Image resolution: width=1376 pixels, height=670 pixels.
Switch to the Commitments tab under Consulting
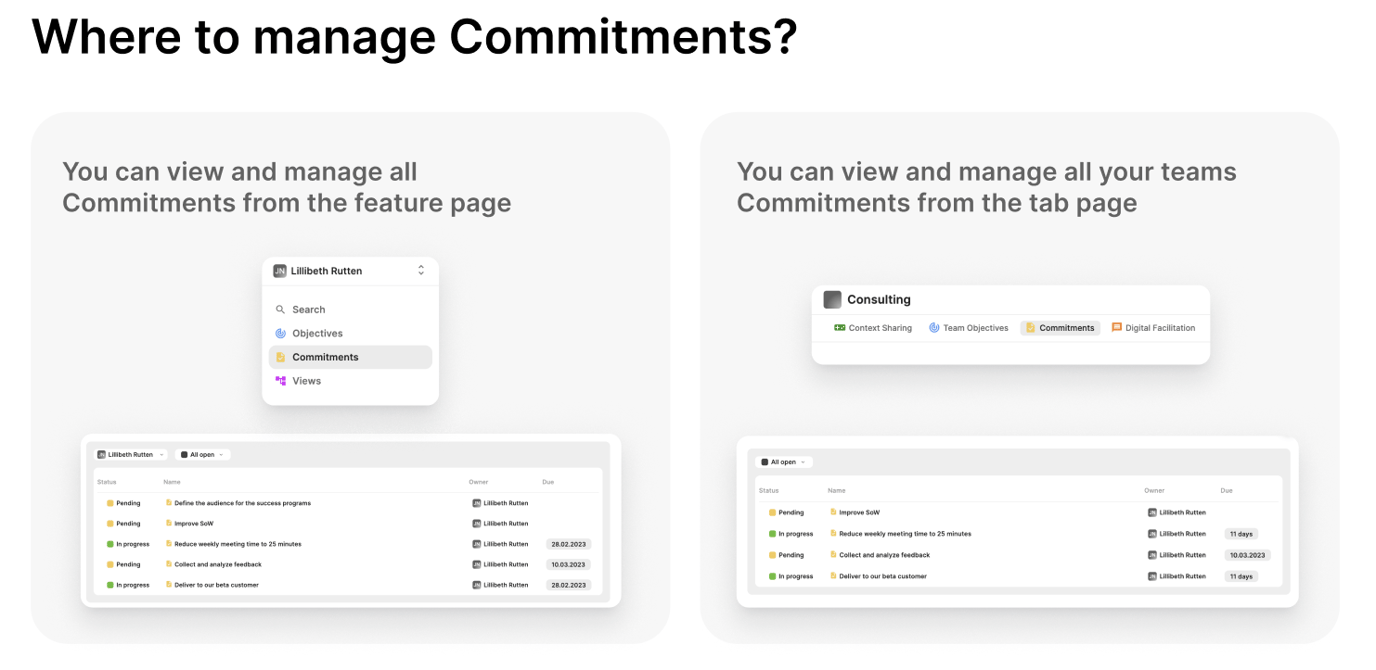(1060, 328)
